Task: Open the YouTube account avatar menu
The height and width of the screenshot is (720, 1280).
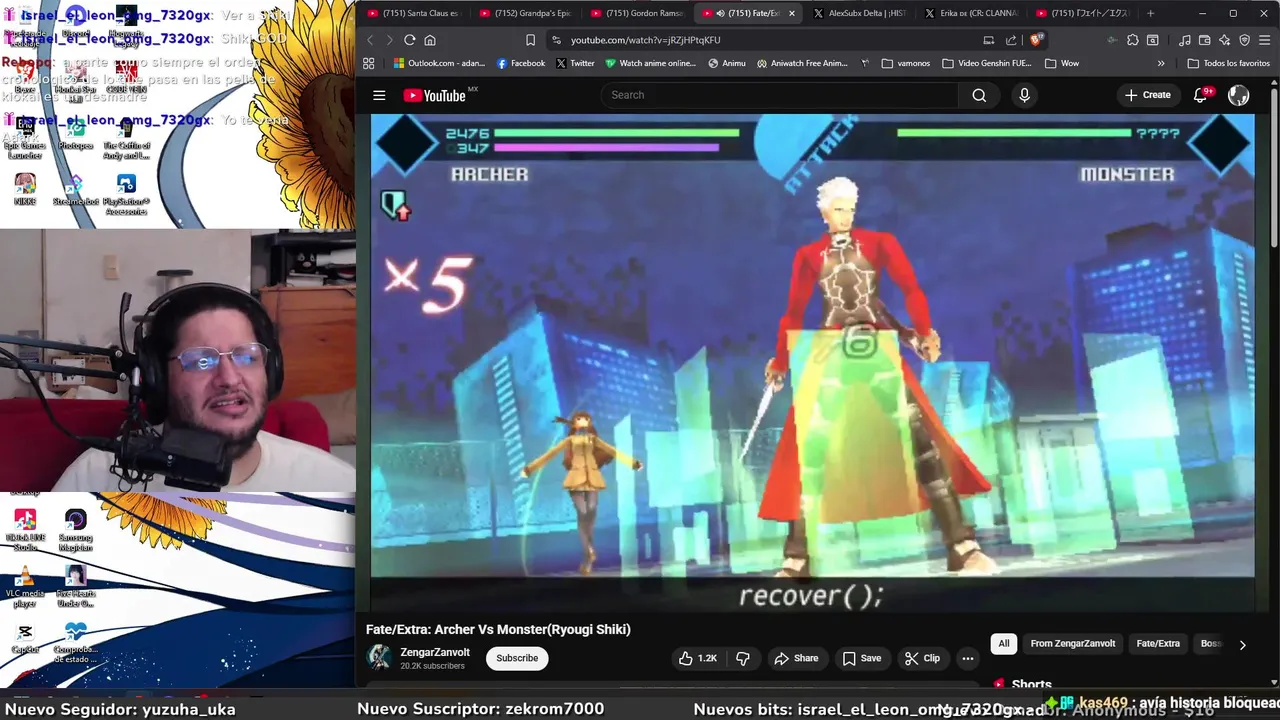Action: point(1238,95)
